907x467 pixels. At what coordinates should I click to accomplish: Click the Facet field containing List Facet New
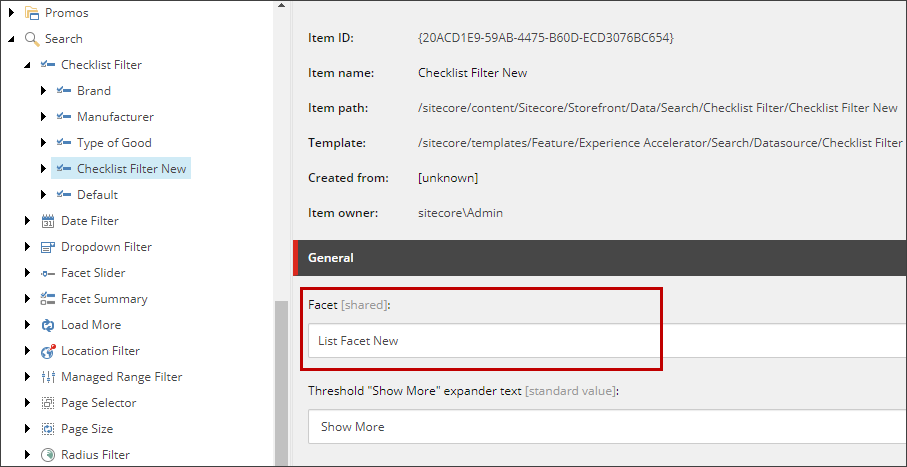point(607,341)
